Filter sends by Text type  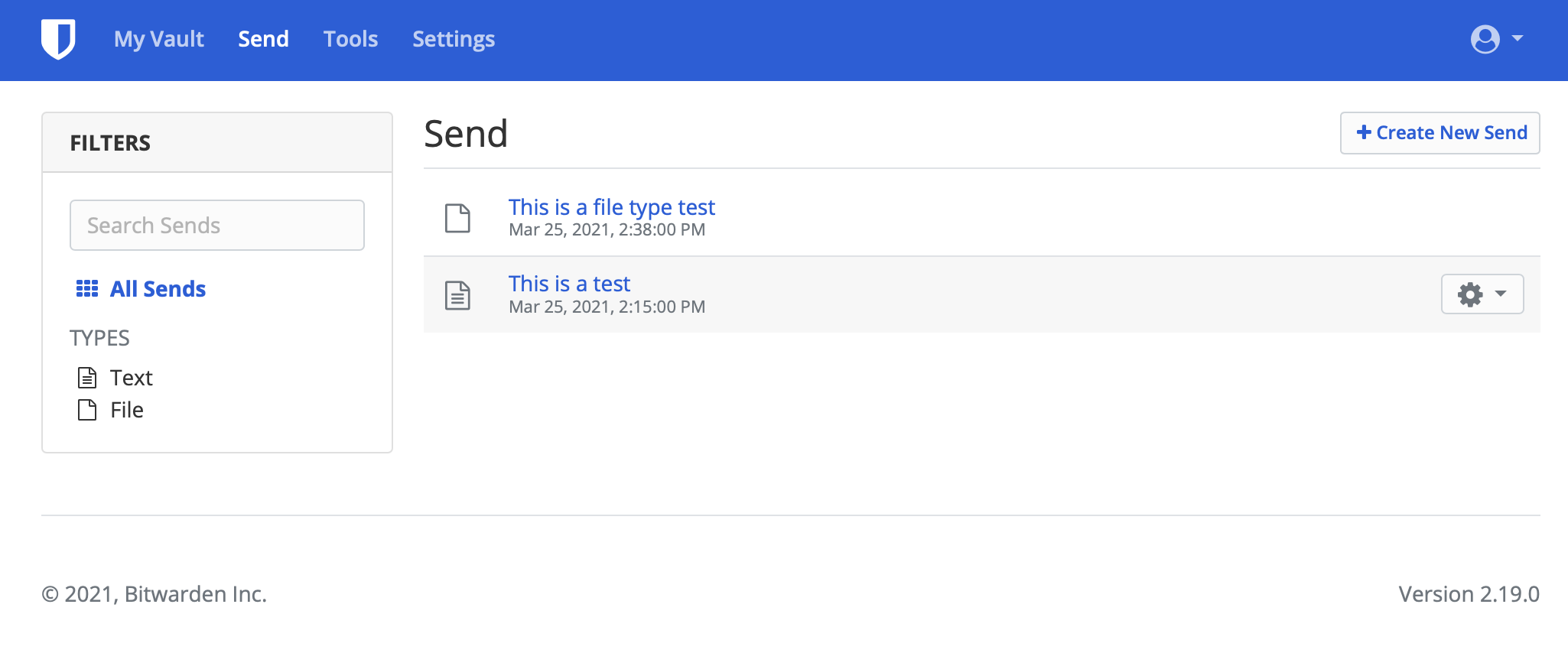tap(115, 378)
